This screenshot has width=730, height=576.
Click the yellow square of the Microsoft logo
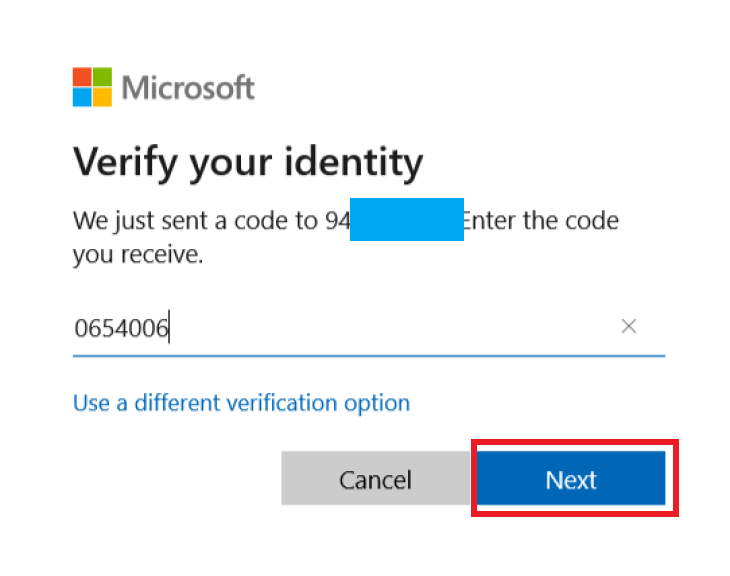point(102,97)
